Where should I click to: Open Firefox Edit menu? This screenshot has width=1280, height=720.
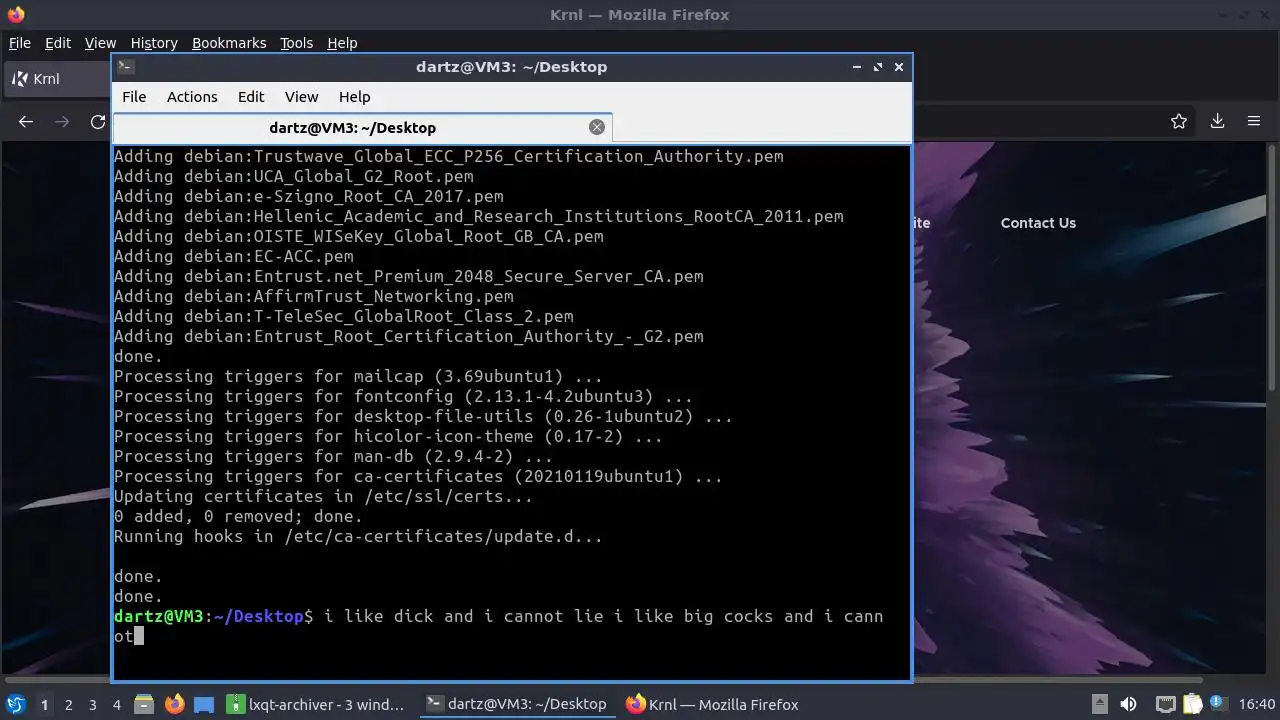point(58,43)
